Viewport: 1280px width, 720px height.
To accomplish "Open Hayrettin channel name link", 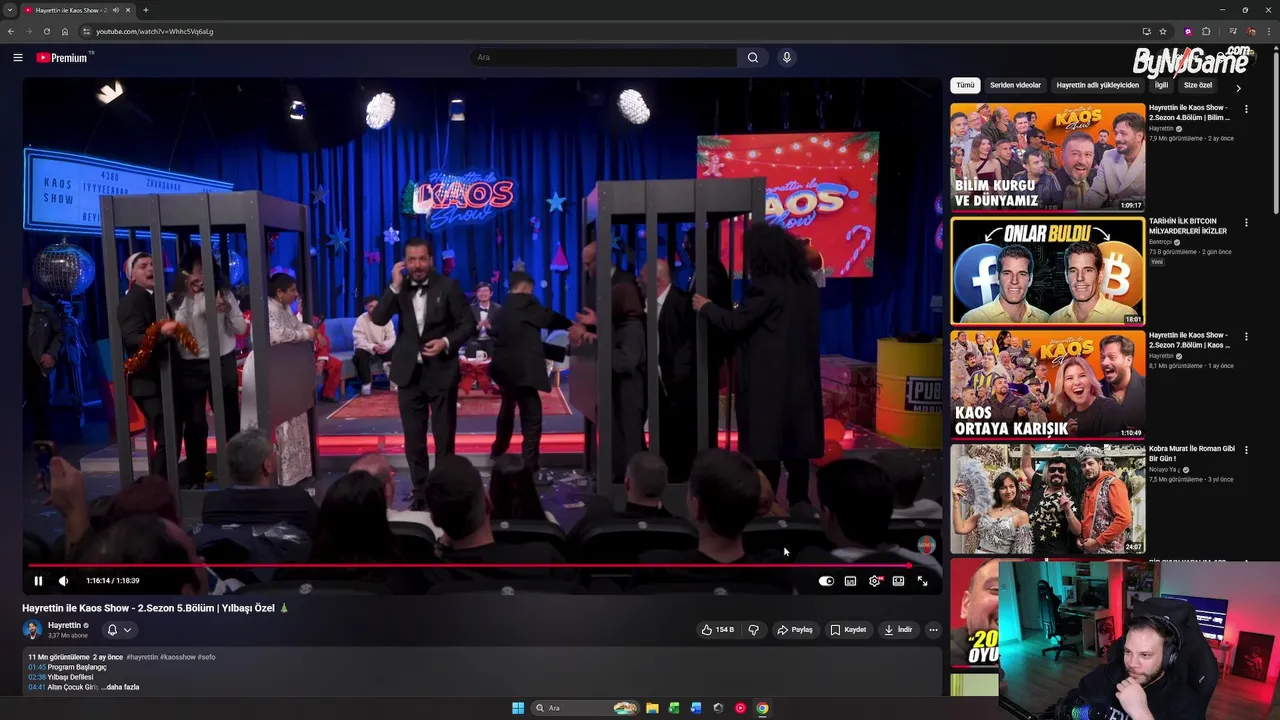I will pos(64,625).
